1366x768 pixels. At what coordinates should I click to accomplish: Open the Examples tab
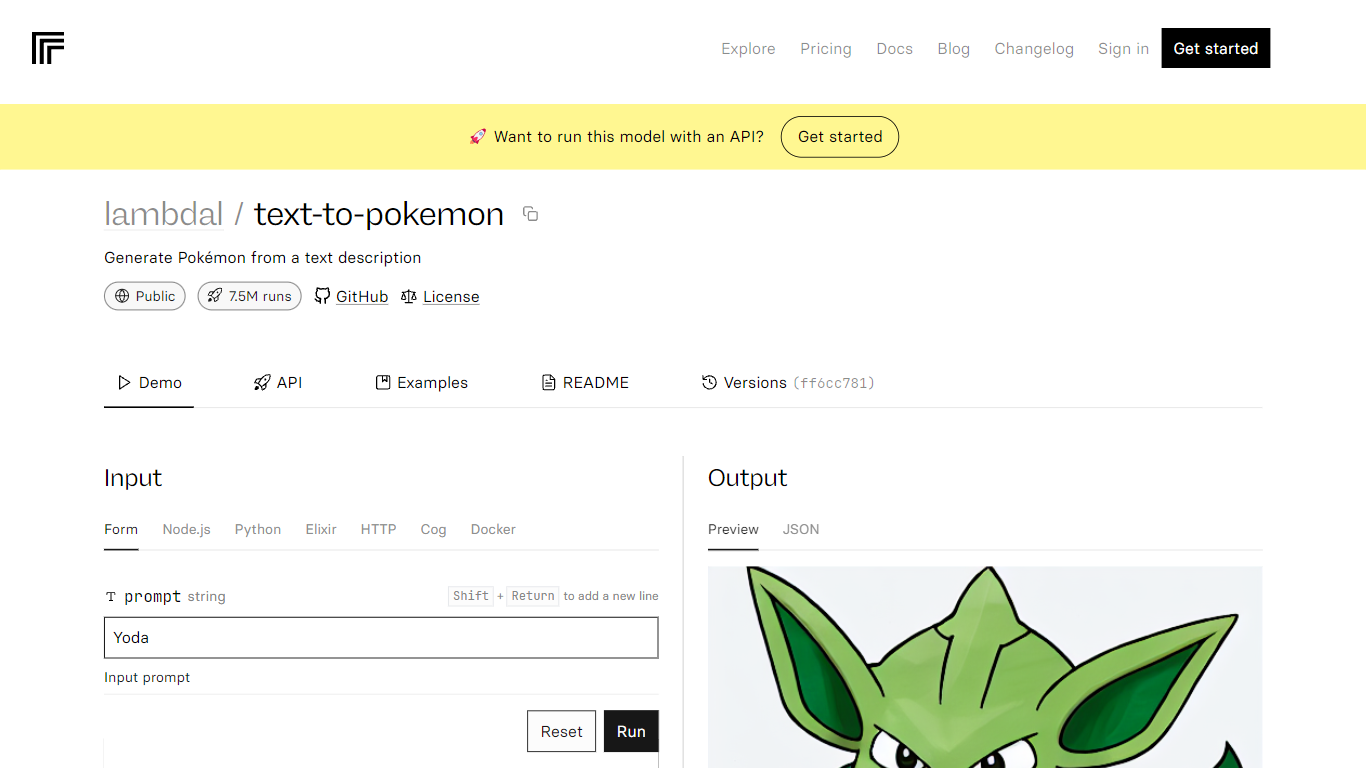point(421,382)
